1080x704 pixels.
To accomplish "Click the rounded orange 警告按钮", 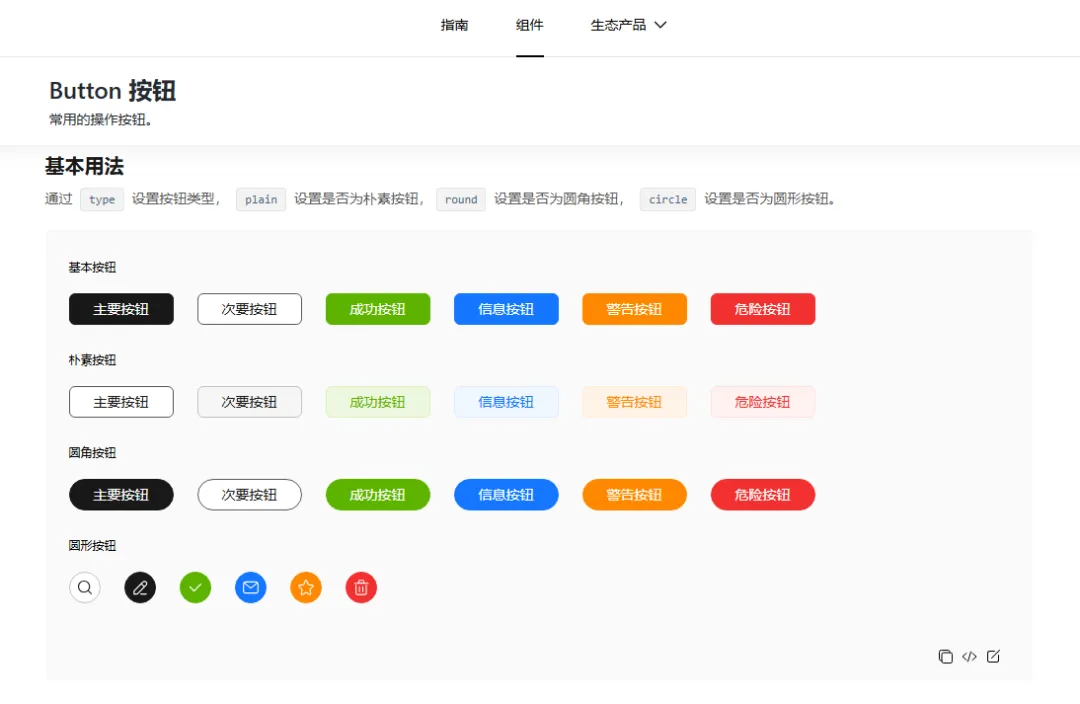I will click(634, 495).
